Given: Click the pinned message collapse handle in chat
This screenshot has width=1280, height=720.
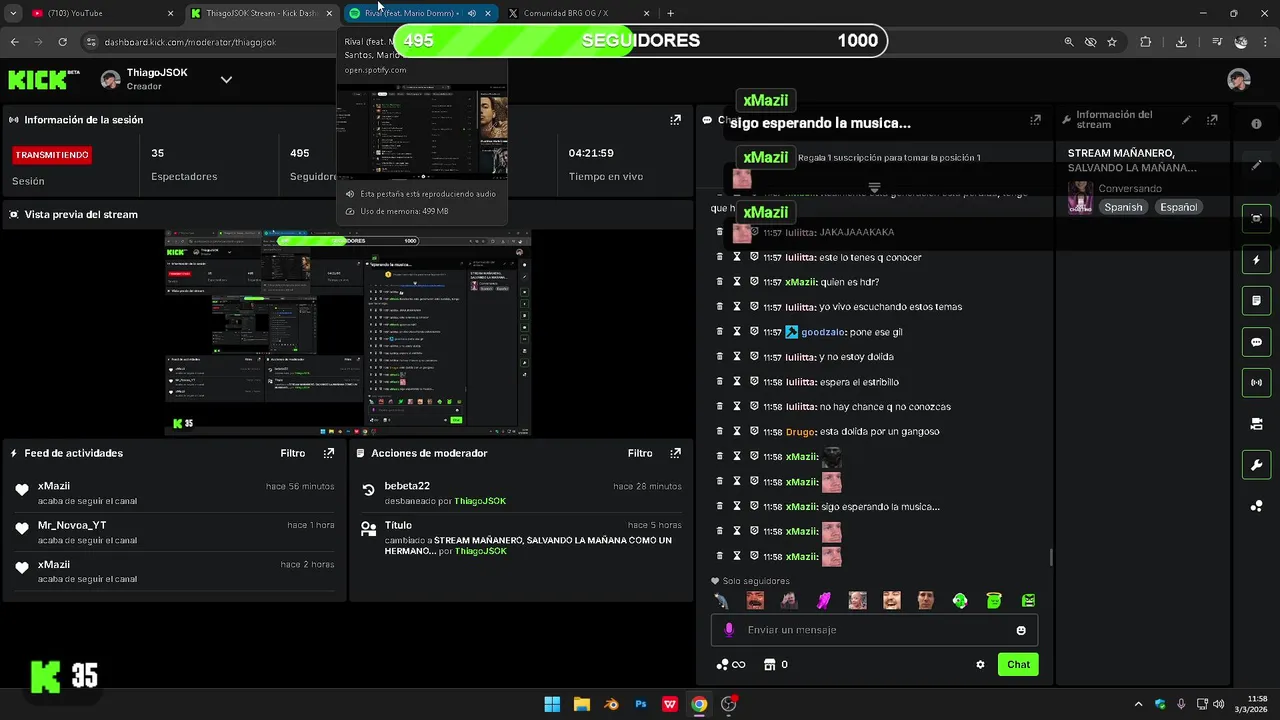Looking at the screenshot, I should (x=874, y=188).
